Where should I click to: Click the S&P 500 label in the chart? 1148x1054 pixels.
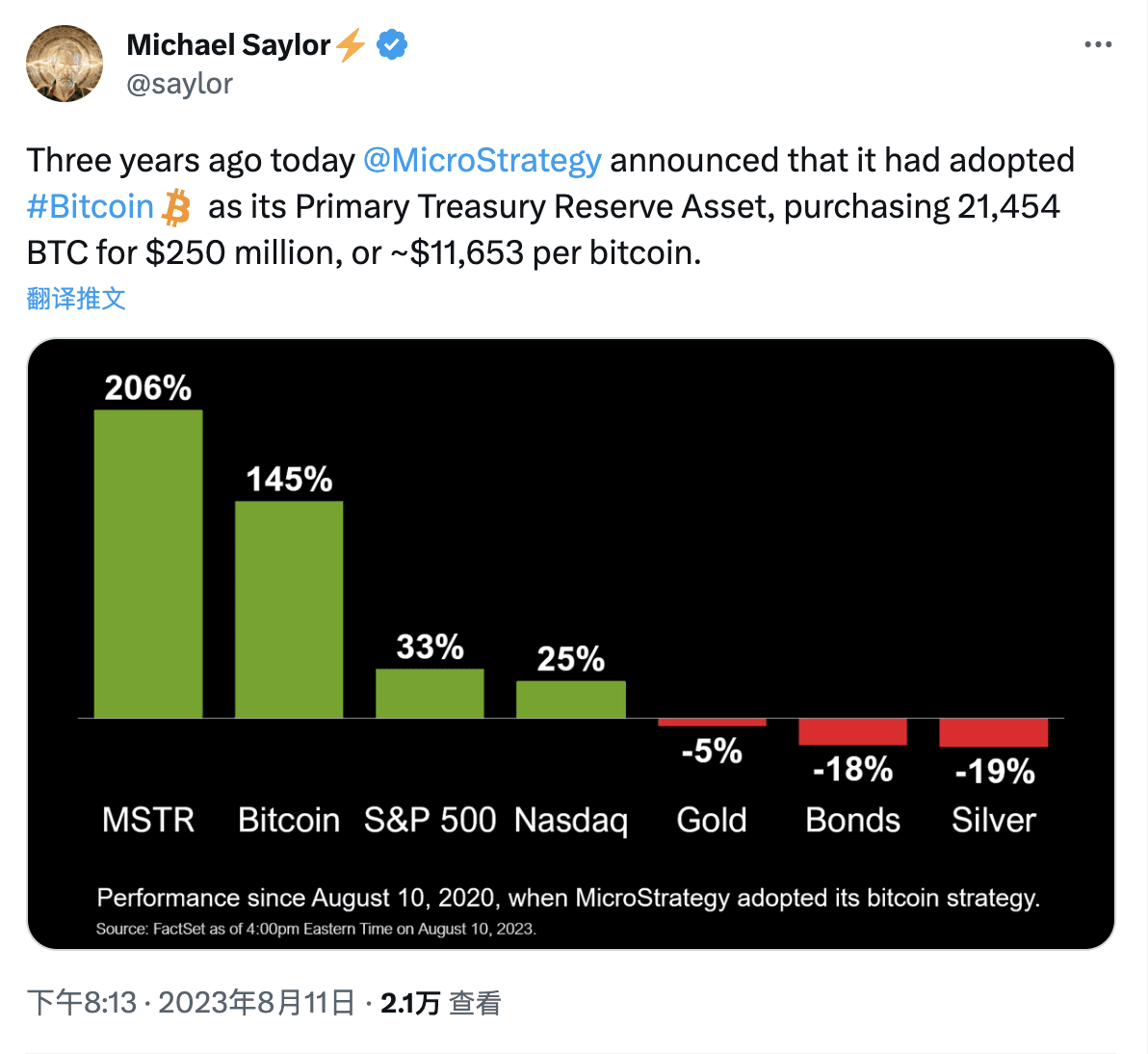click(430, 819)
